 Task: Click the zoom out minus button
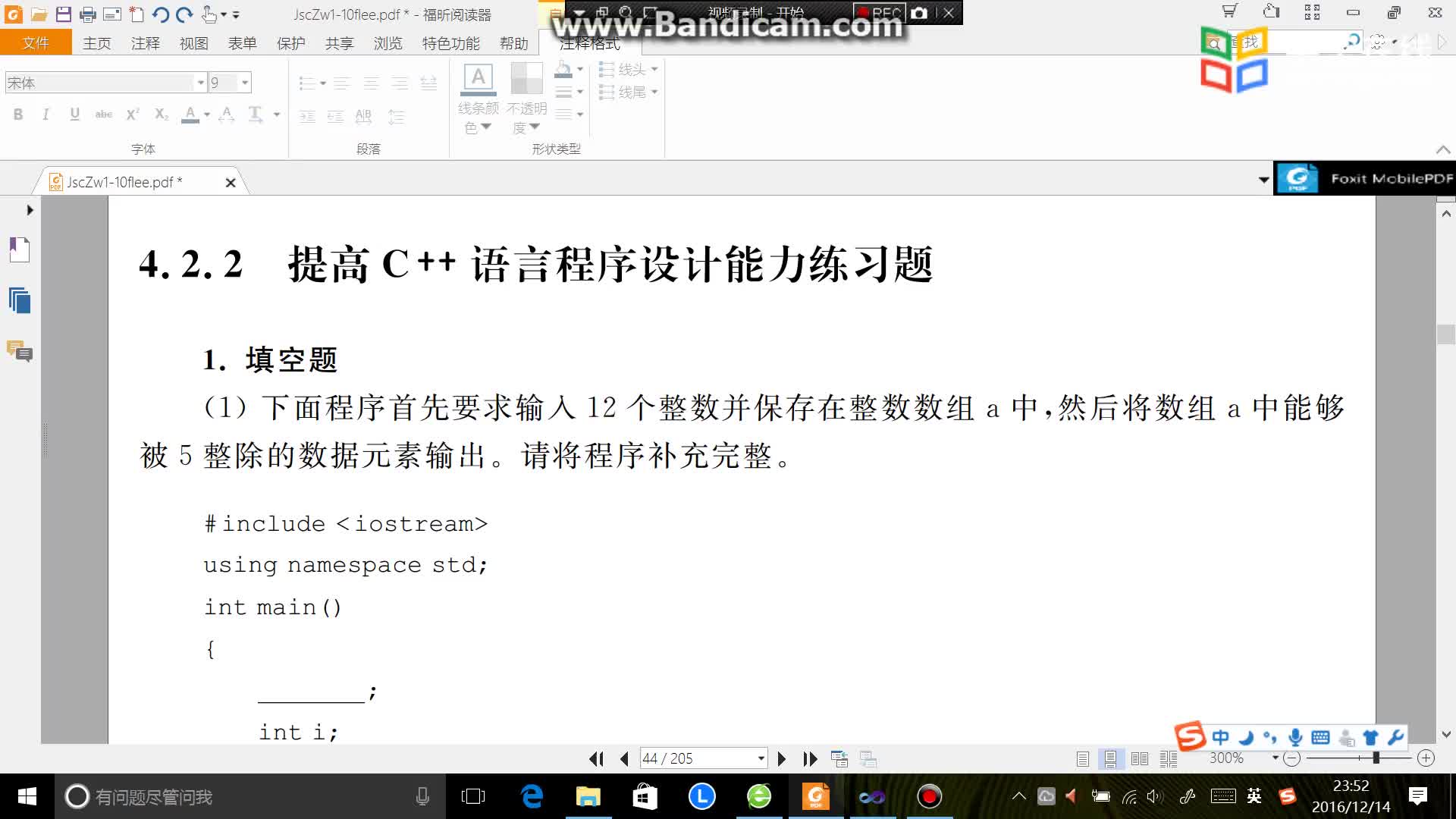point(1292,758)
